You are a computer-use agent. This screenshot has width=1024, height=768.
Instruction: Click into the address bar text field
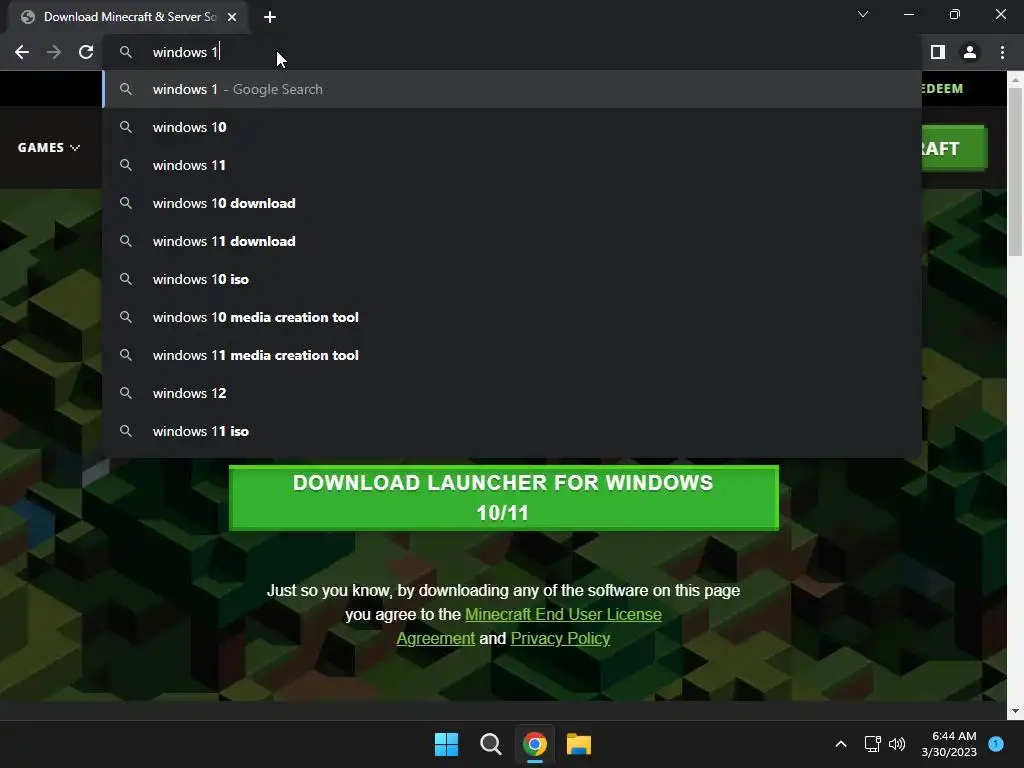coord(513,52)
